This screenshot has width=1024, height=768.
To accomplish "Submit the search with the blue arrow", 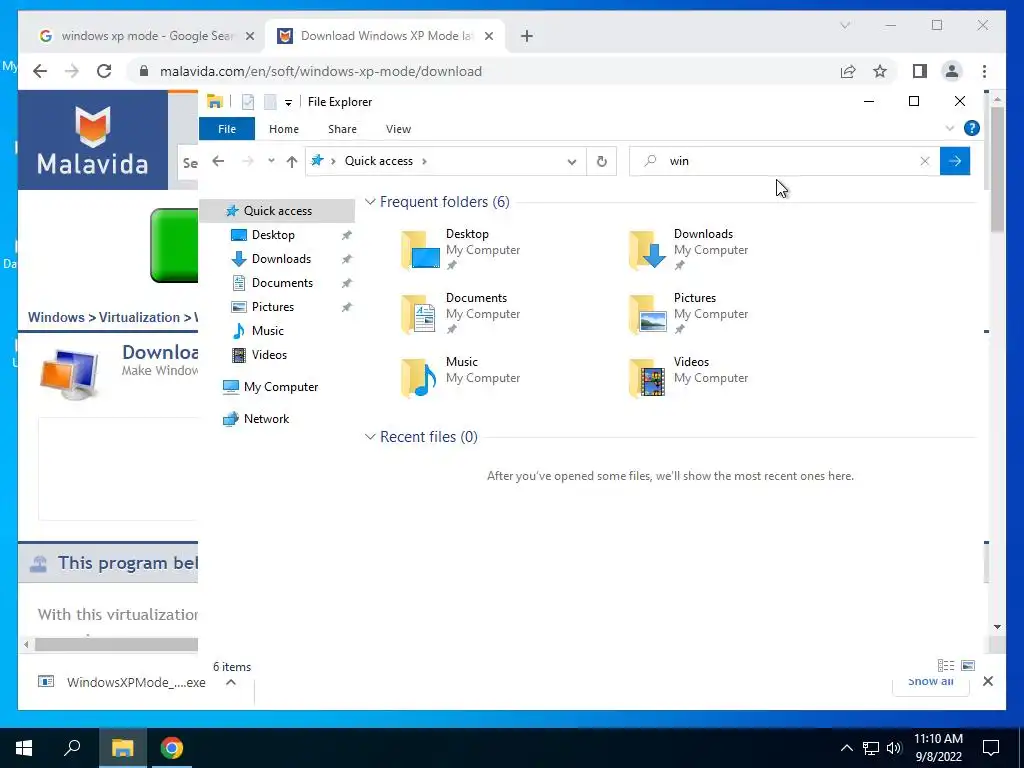I will point(955,161).
